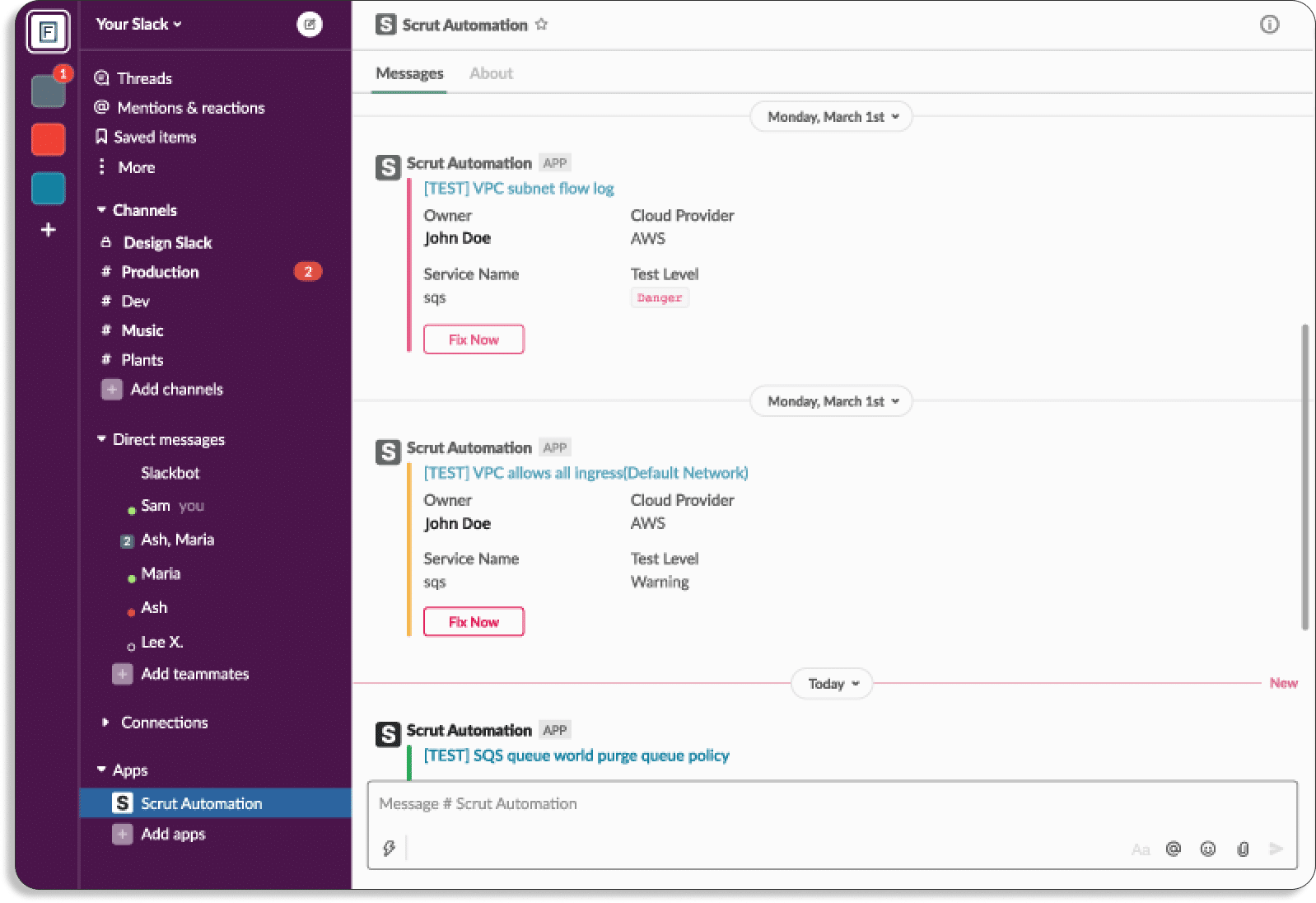The height and width of the screenshot is (903, 1316).
Task: Toggle the Aa text formatting icon
Action: coord(1141,849)
